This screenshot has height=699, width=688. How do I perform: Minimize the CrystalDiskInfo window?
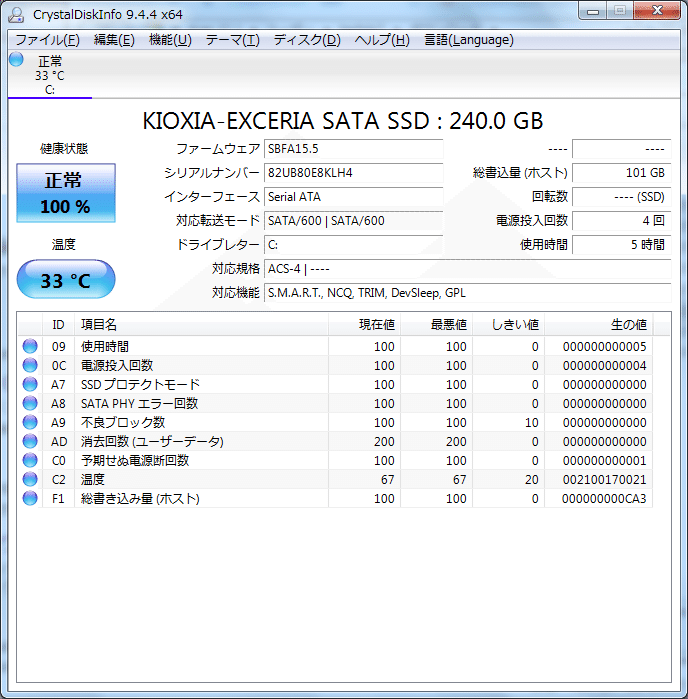[x=593, y=11]
